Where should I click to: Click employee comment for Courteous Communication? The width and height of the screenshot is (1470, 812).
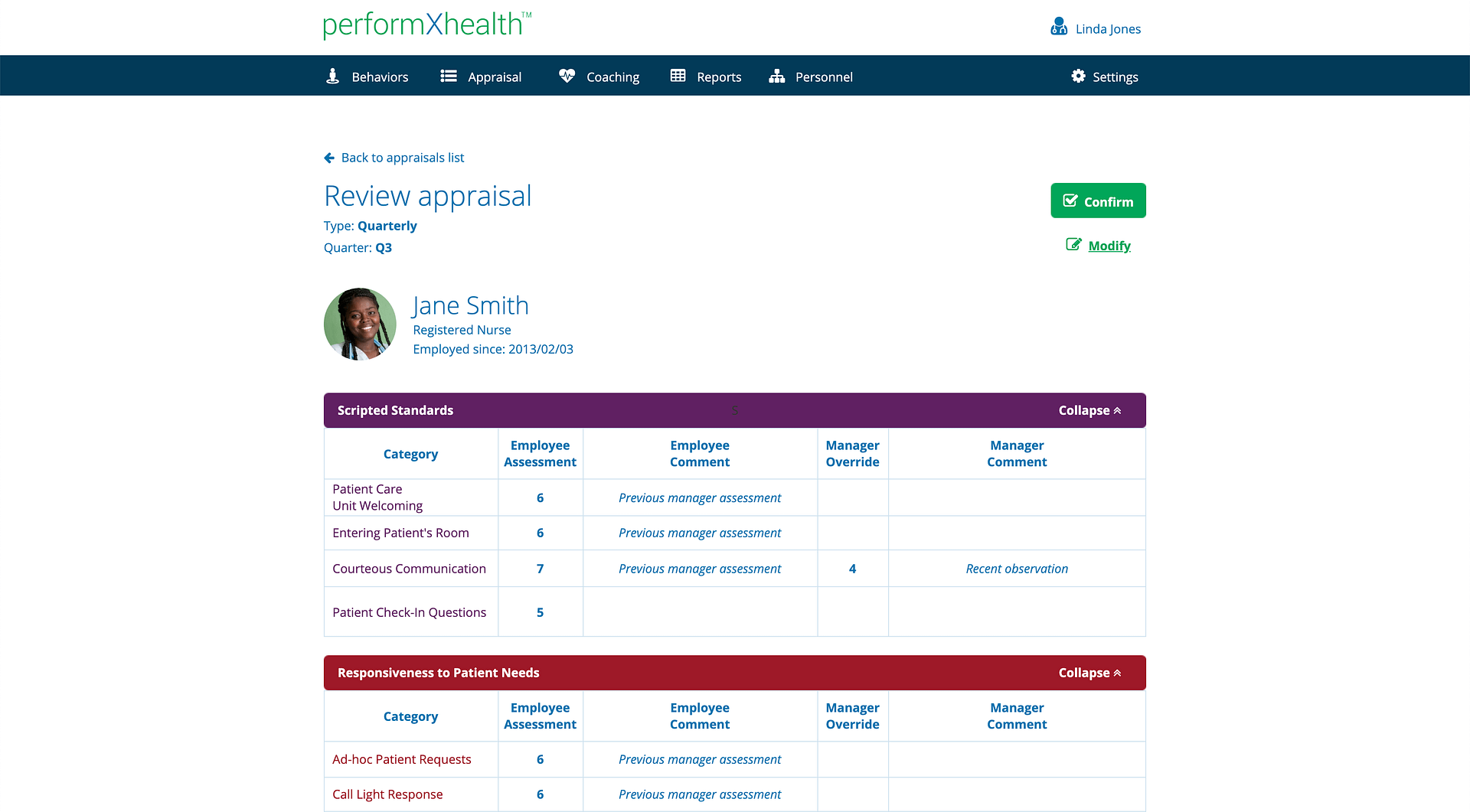click(x=700, y=569)
